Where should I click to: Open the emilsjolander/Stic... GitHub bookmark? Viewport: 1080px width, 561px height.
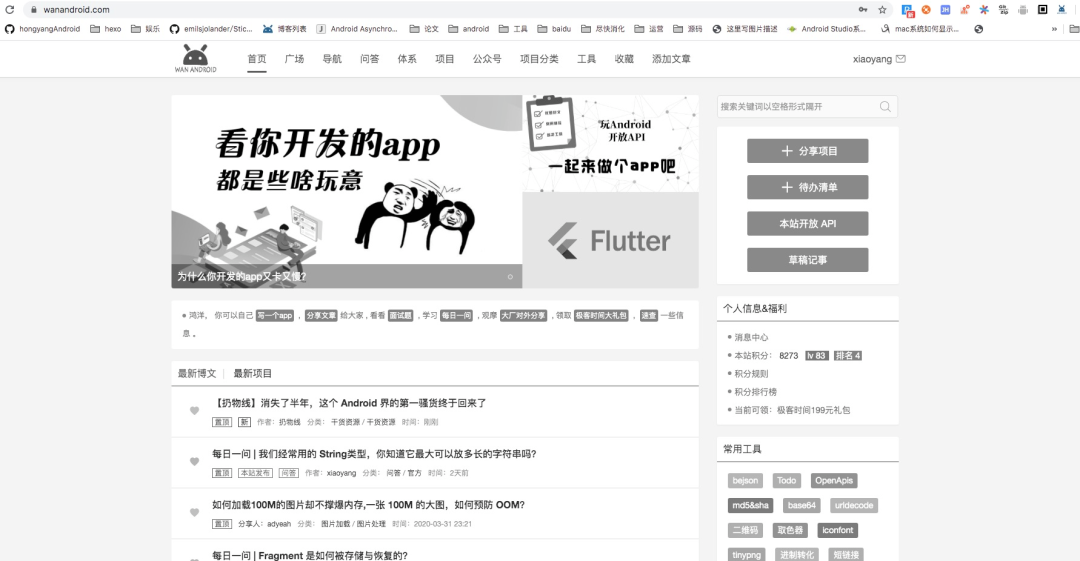211,29
